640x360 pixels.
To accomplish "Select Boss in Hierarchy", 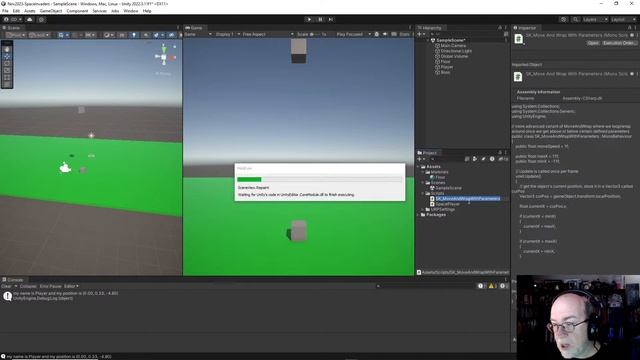I will tap(445, 72).
